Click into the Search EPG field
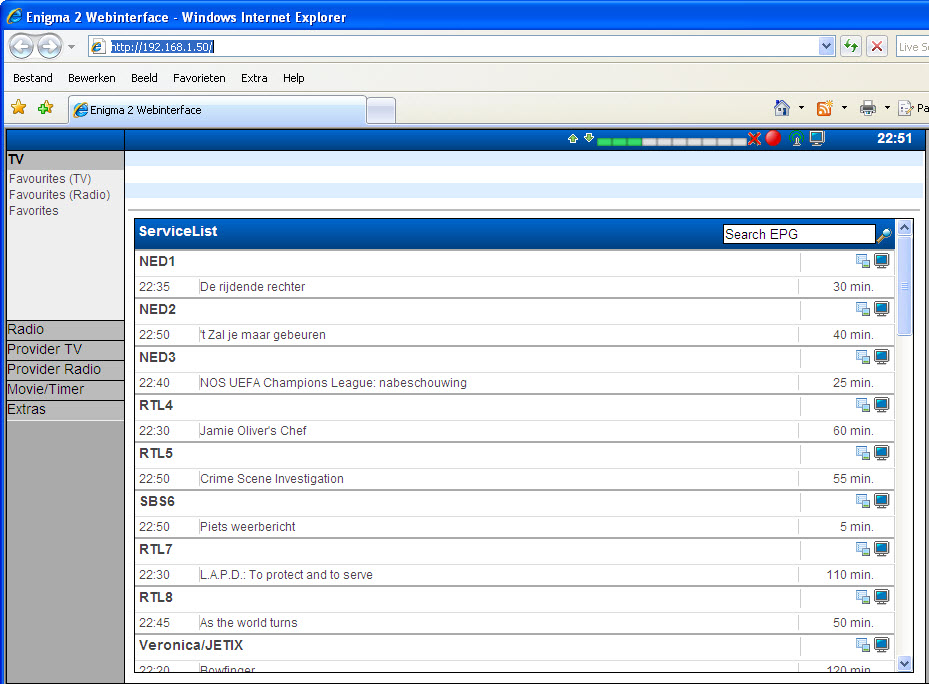 pos(799,234)
